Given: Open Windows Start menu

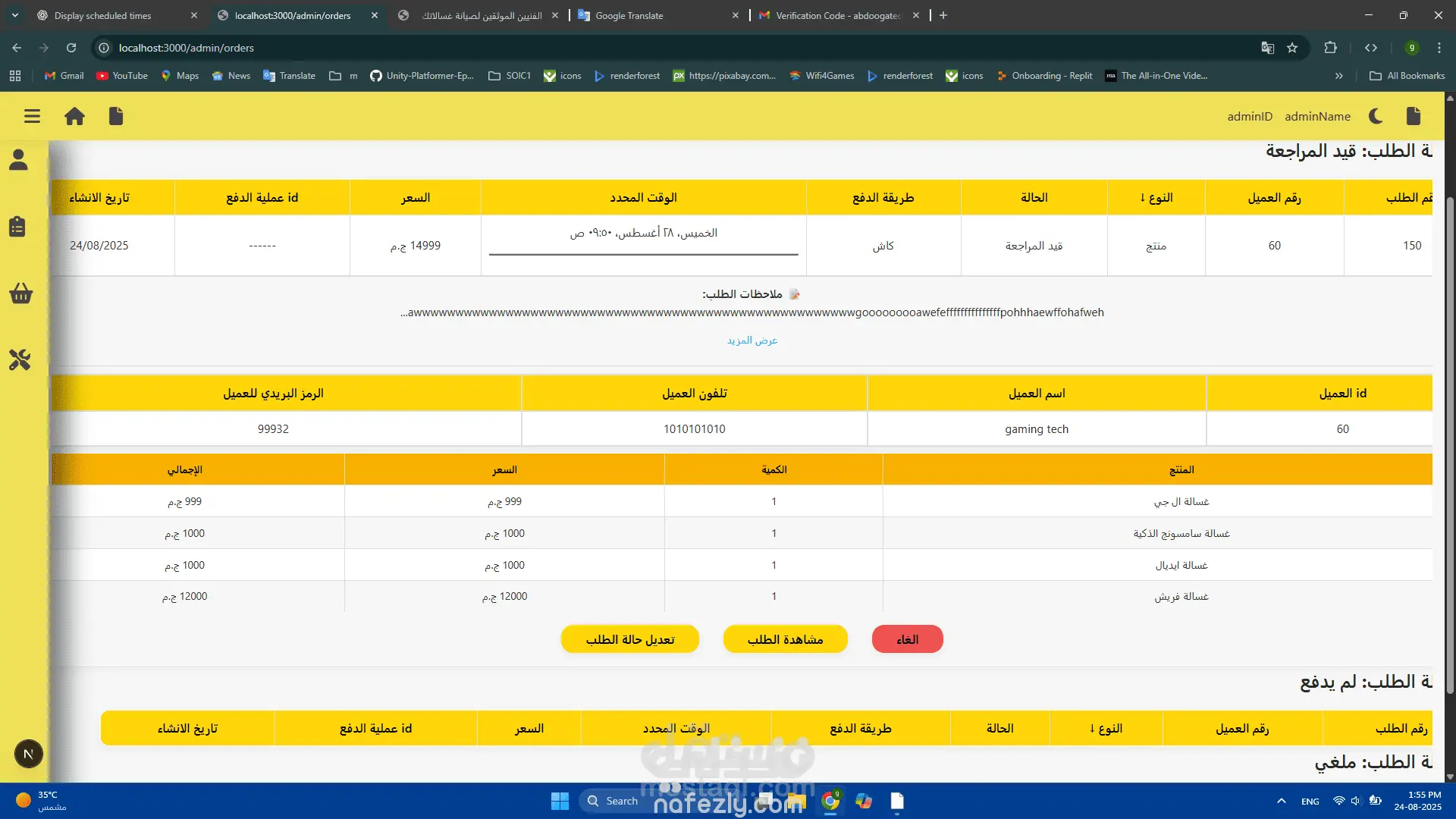Looking at the screenshot, I should (x=560, y=801).
